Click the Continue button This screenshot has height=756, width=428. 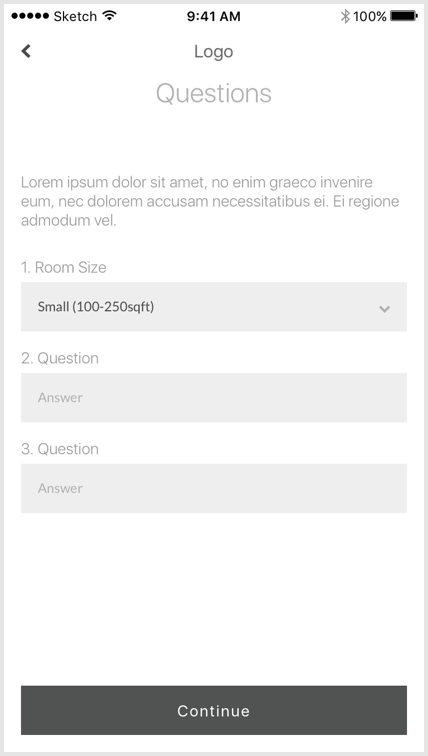pyautogui.click(x=214, y=710)
